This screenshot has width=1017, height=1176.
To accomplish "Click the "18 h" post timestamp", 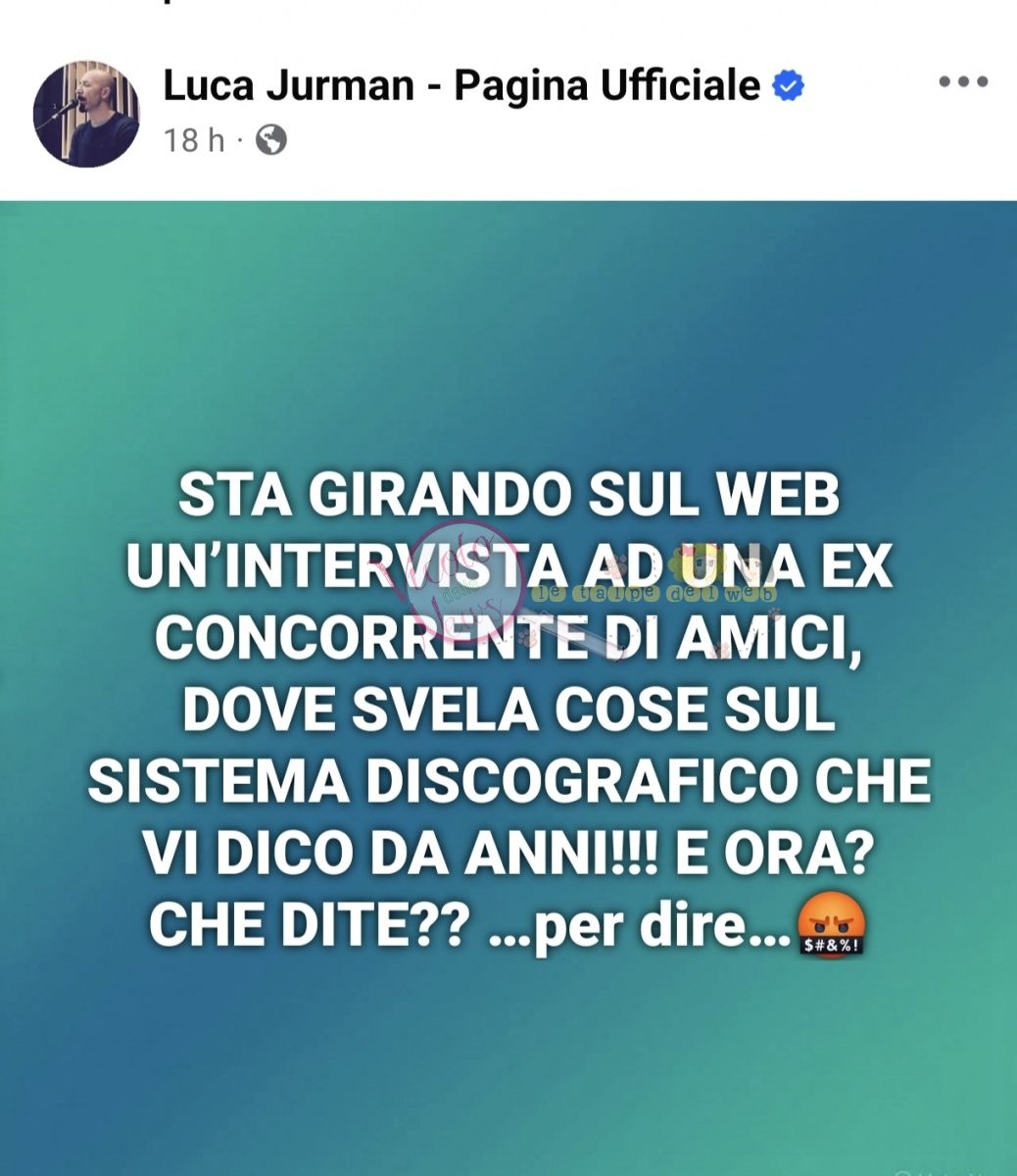I will coord(194,141).
